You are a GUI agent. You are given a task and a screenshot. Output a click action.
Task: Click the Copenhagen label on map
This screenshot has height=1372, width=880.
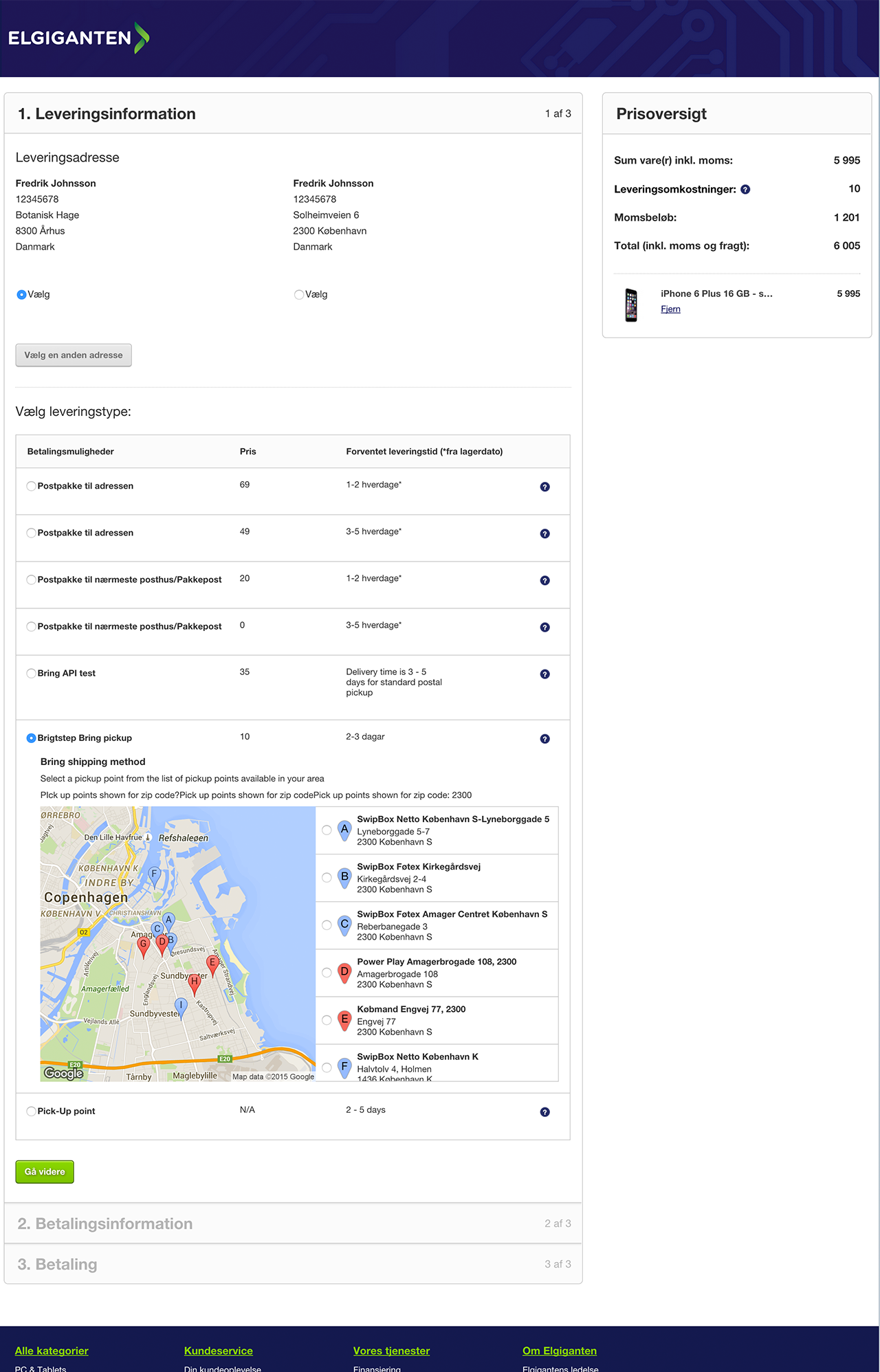86,897
